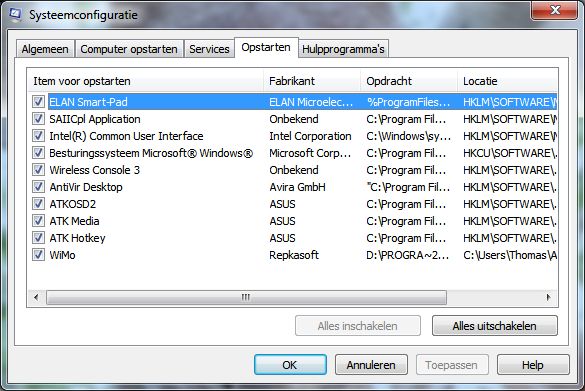Screen dimensions: 585x391
Task: Uncheck the ATK Media checkbox
Action: click(x=38, y=221)
